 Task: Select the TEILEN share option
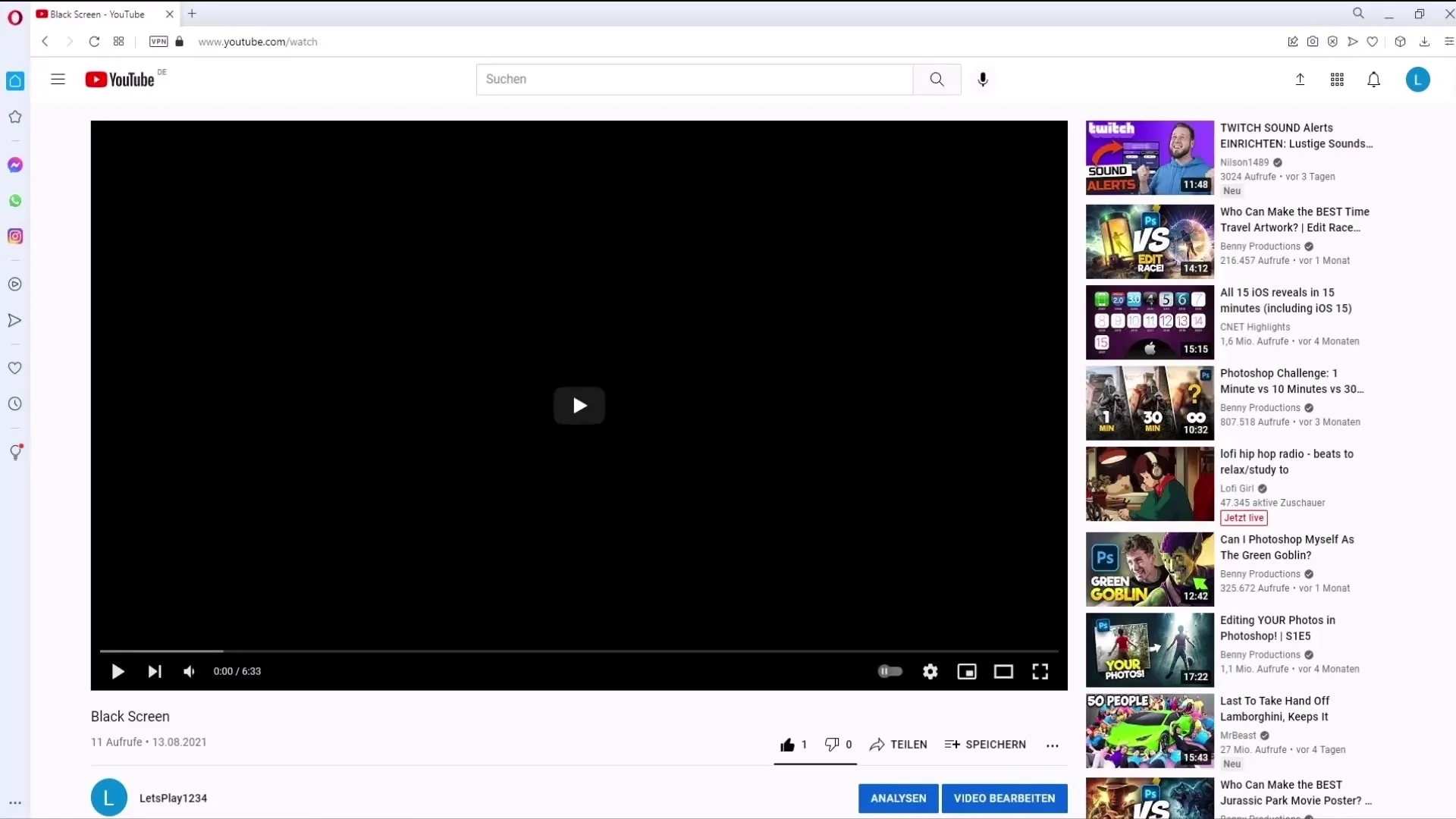coord(898,744)
